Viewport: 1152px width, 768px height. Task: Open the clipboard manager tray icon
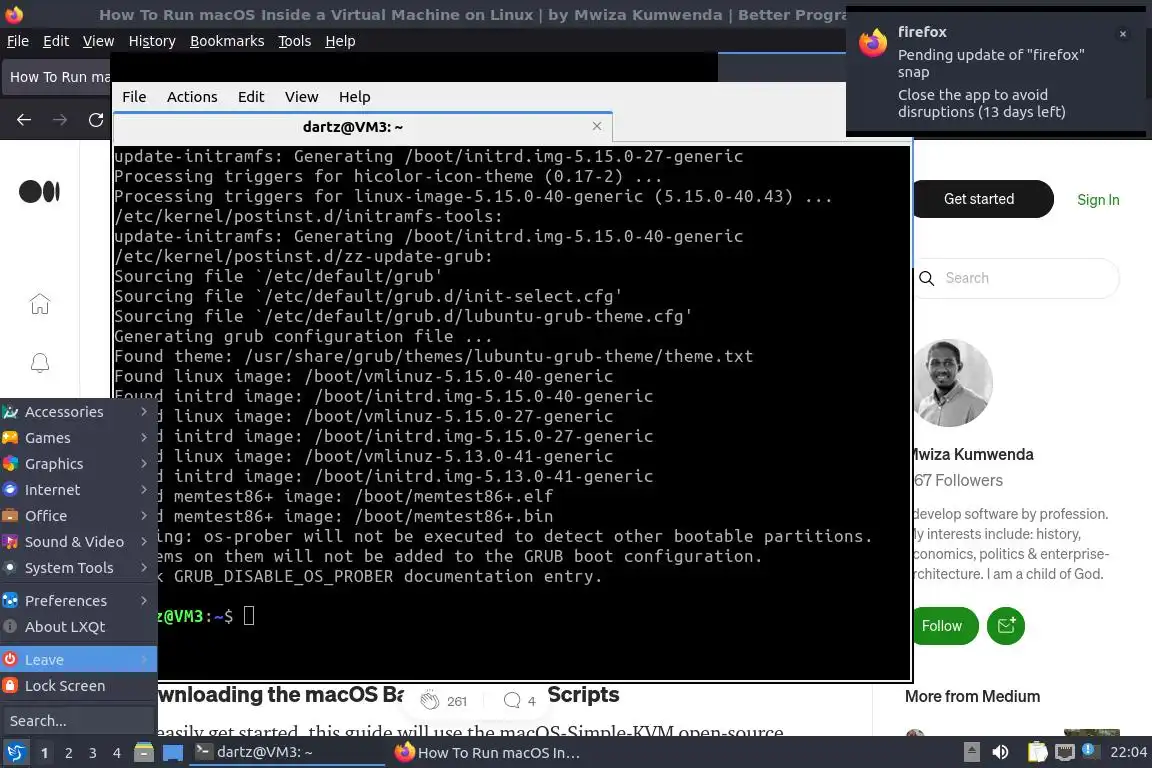click(x=1037, y=752)
